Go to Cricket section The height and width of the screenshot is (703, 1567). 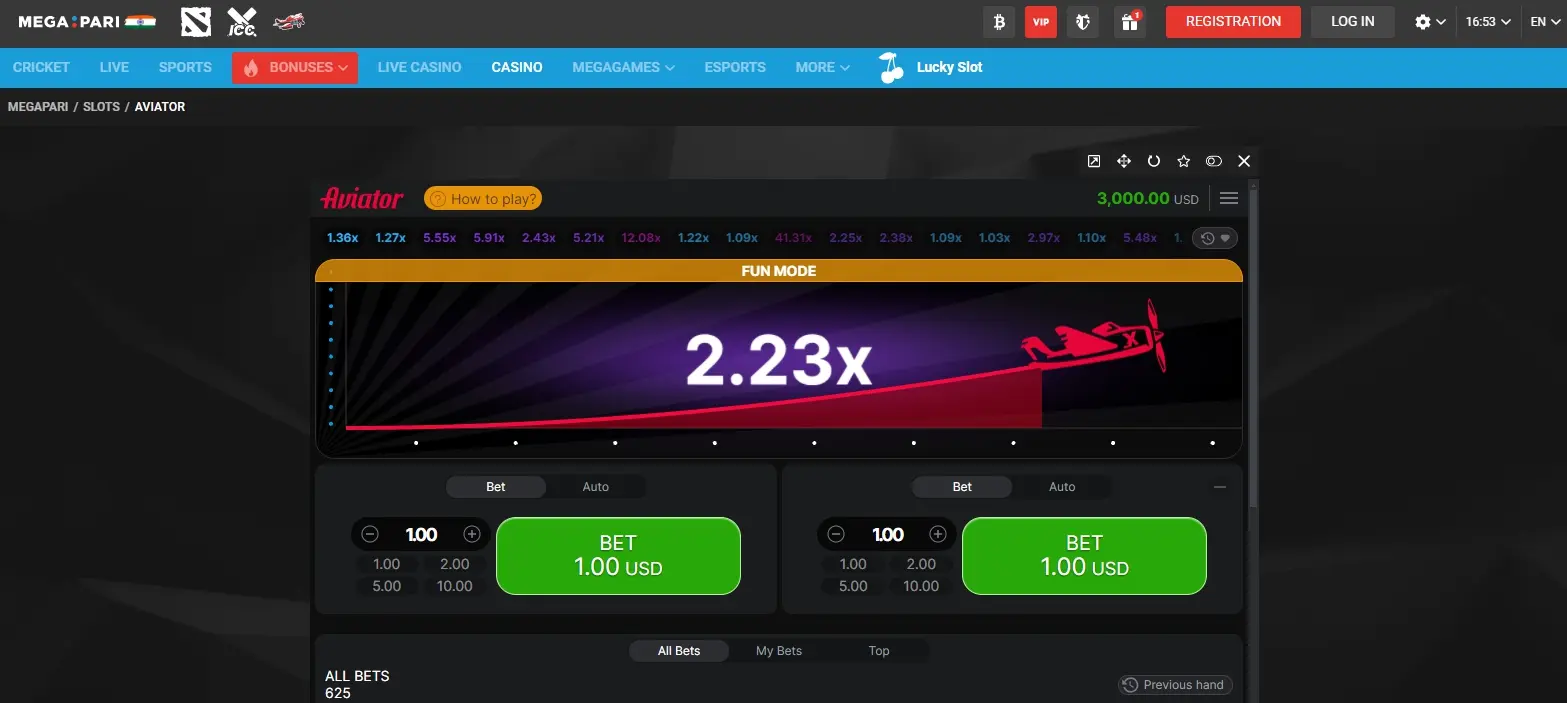point(41,67)
